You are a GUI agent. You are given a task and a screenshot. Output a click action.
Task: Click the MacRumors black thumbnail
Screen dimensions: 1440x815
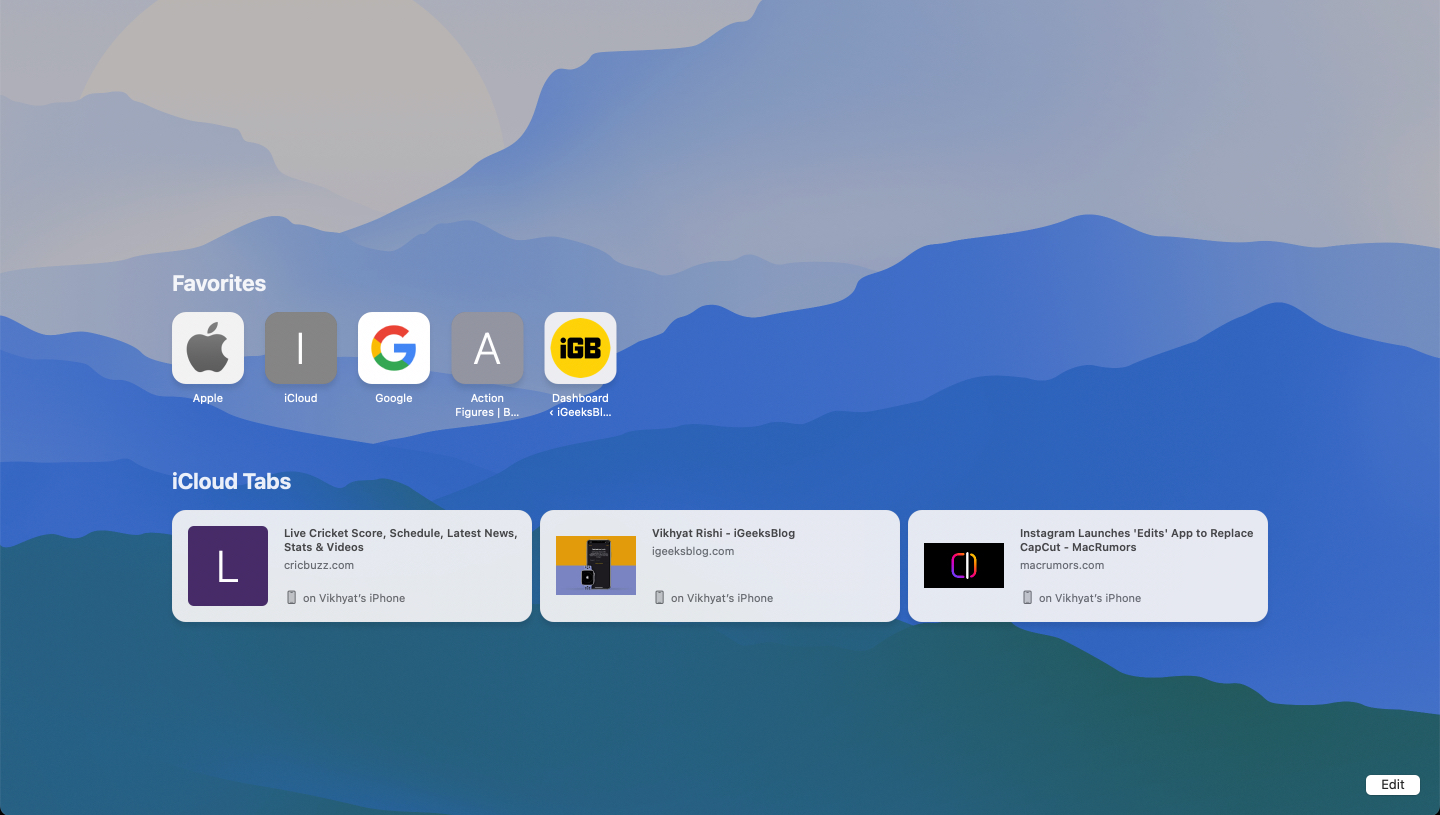click(963, 565)
